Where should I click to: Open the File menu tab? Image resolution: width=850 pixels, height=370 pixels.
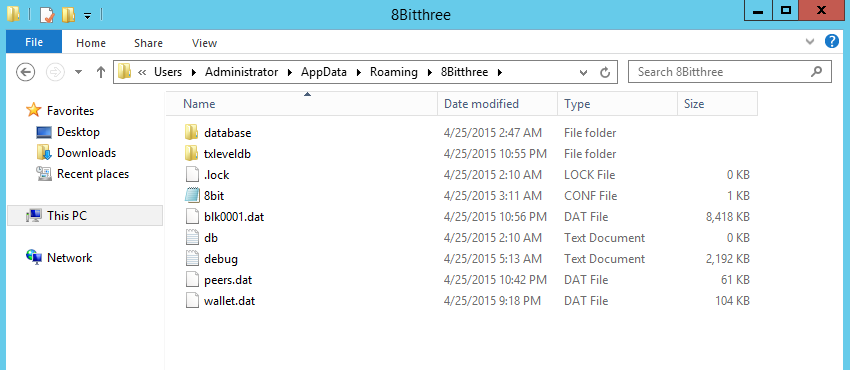point(34,42)
